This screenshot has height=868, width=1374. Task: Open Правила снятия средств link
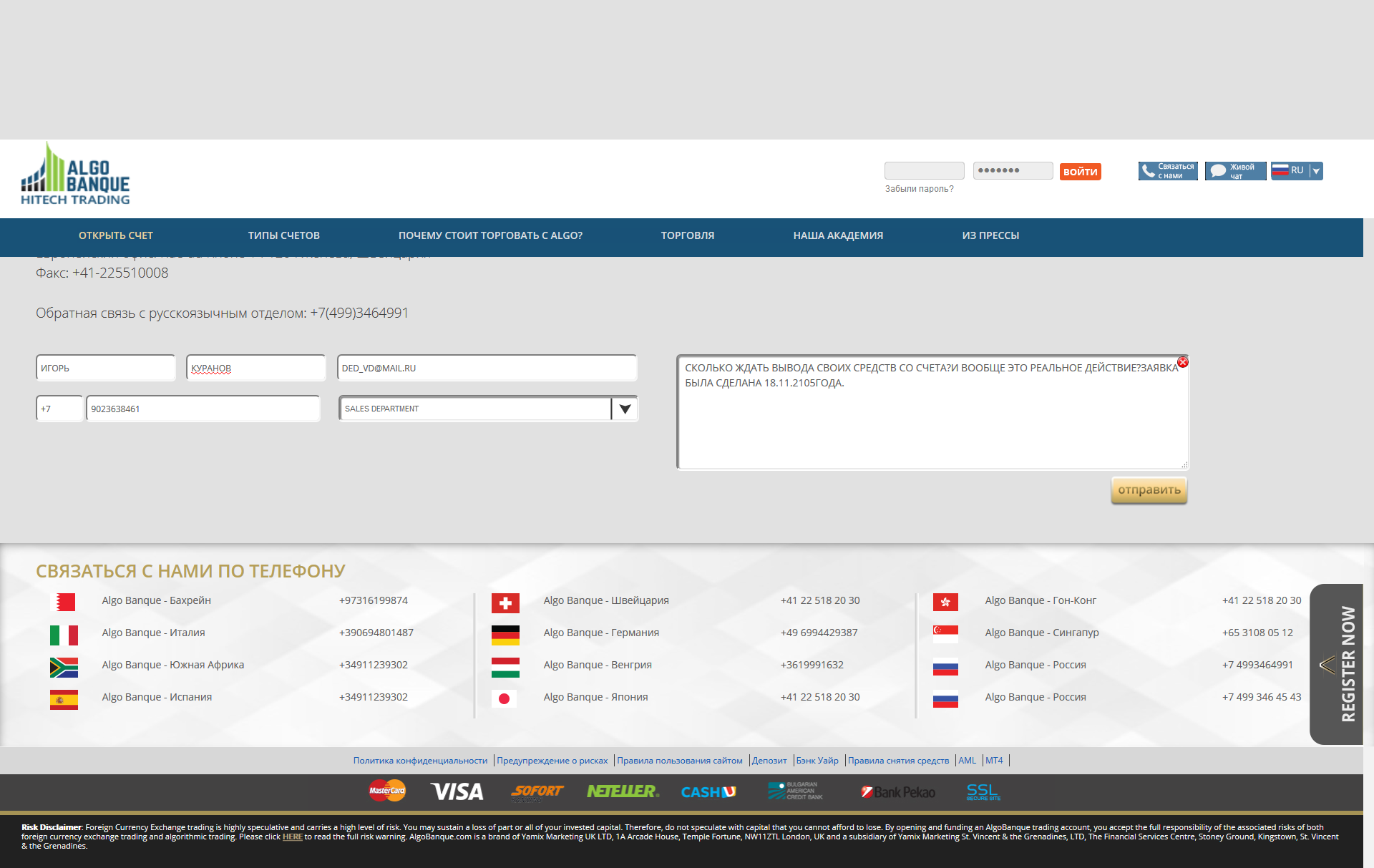coord(898,761)
